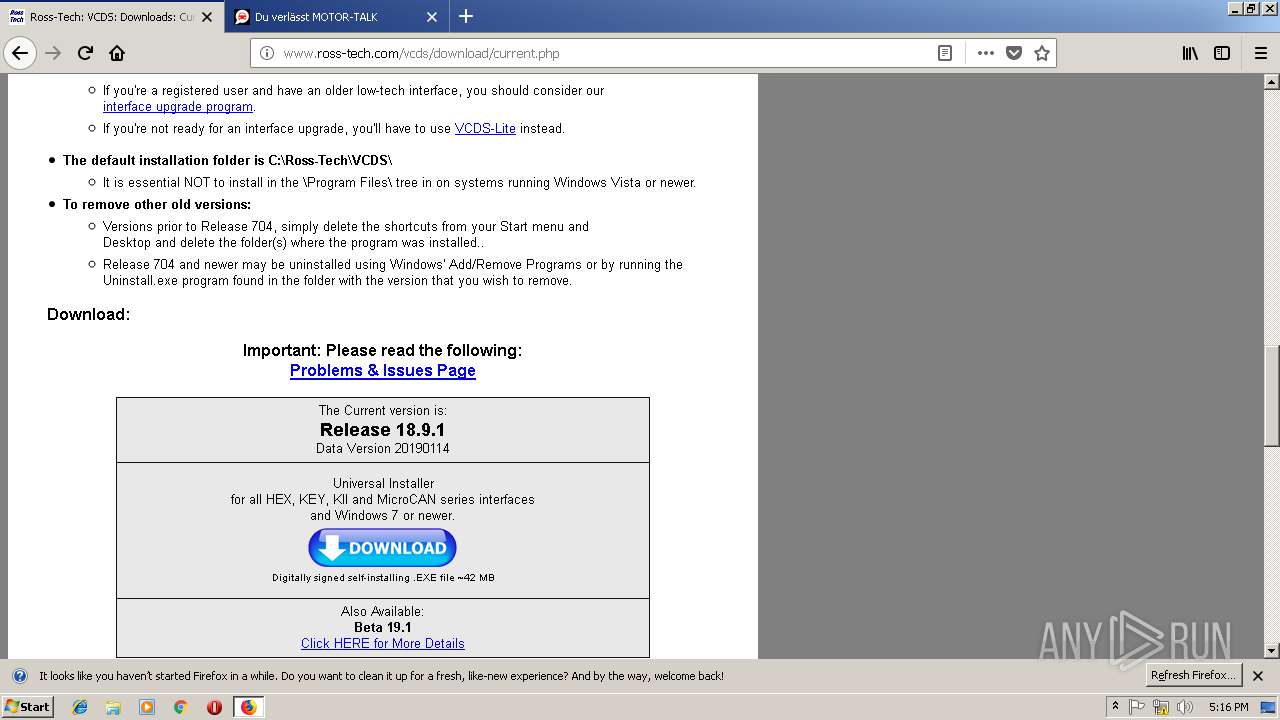
Task: Save page to Pocket
Action: (x=1014, y=53)
